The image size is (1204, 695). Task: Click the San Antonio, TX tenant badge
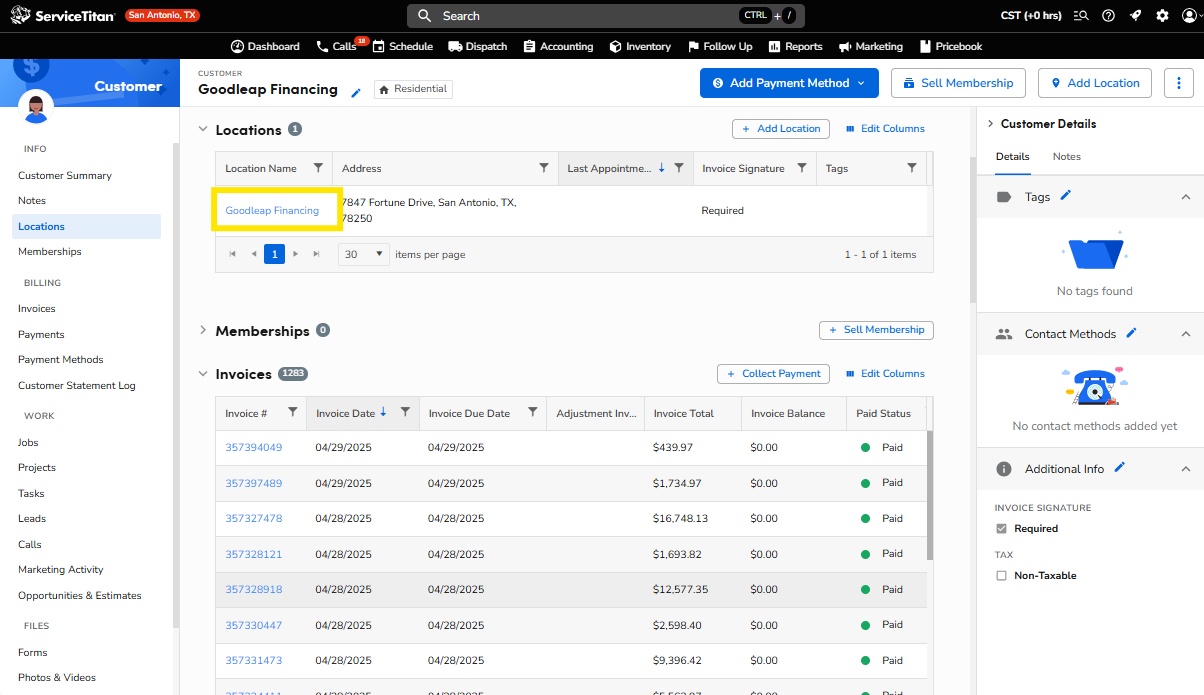162,15
